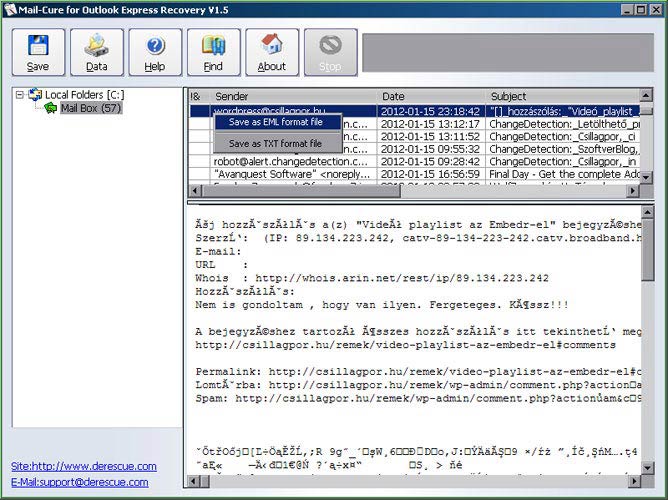Screen dimensions: 668x500
Task: Open the Site:http://www.derescue.com link
Action: click(x=84, y=466)
